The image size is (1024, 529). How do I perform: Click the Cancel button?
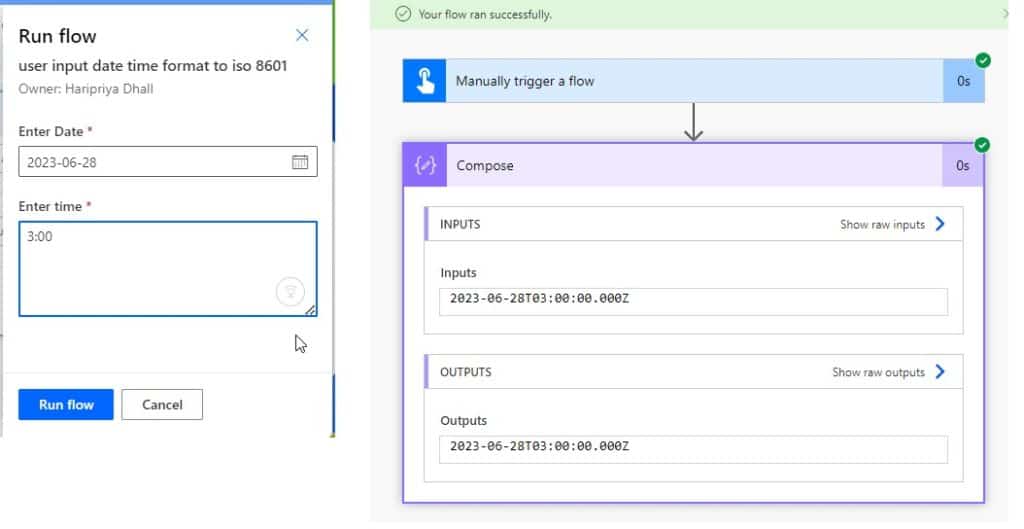pyautogui.click(x=162, y=404)
